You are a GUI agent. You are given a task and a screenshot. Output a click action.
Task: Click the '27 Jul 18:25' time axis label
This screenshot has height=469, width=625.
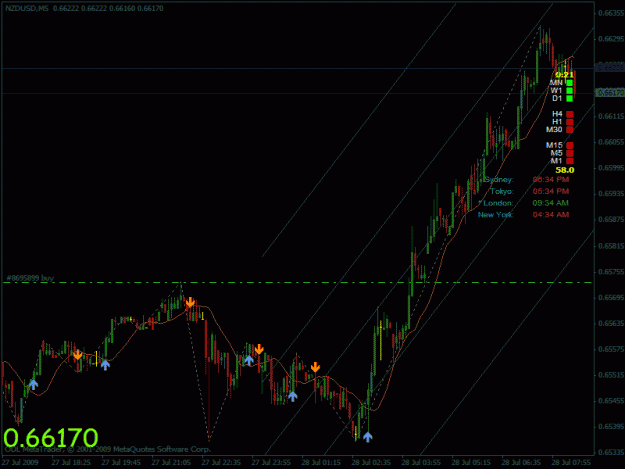click(71, 463)
